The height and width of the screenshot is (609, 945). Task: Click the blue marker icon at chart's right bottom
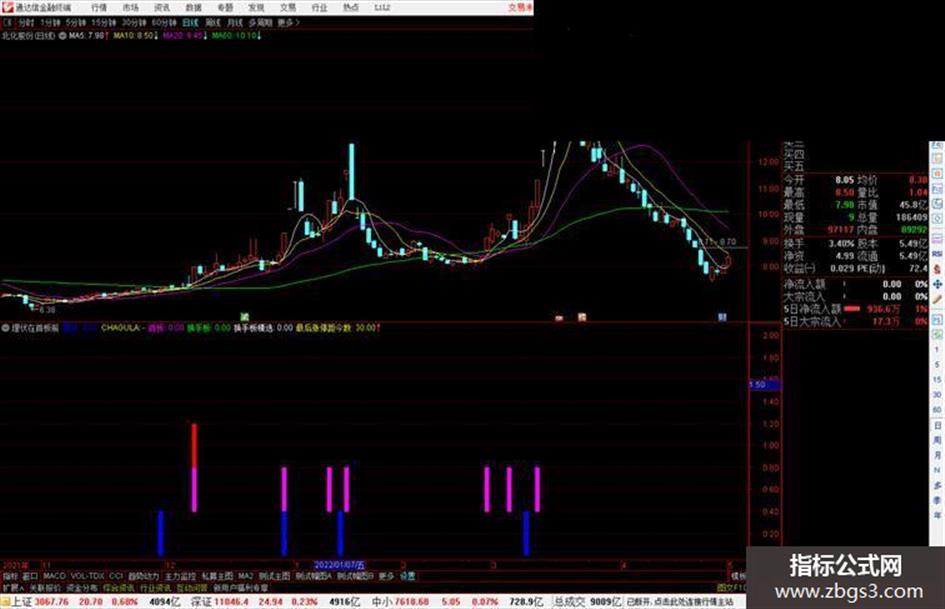pyautogui.click(x=723, y=317)
